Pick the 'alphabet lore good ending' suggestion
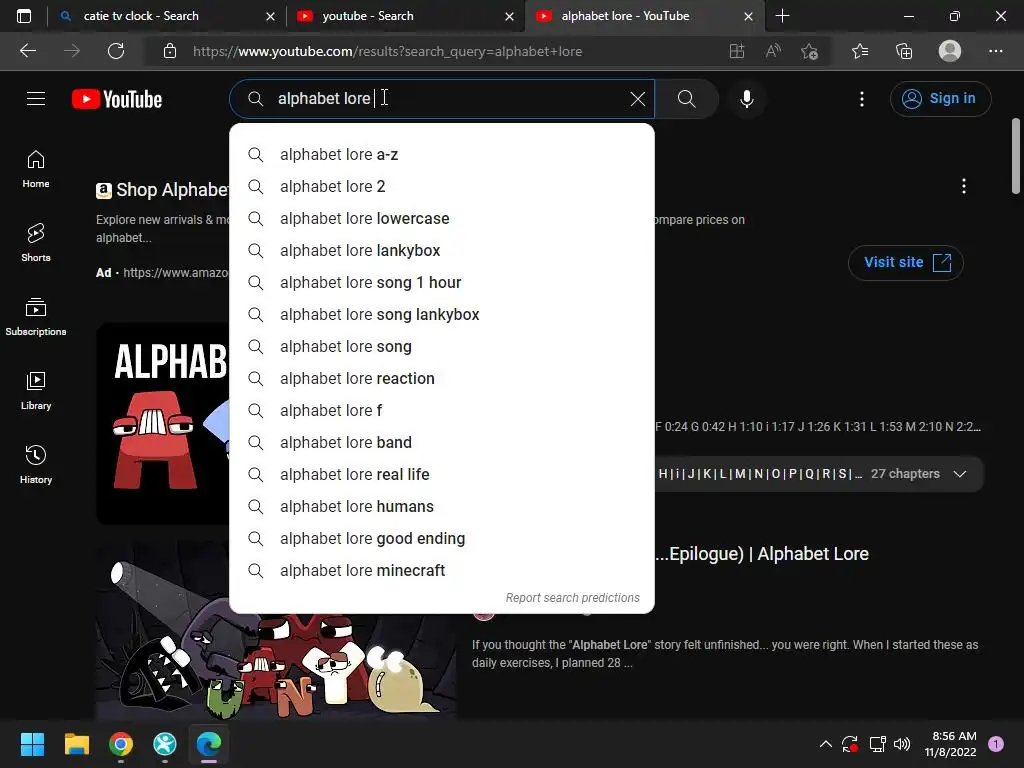This screenshot has width=1024, height=768. (x=442, y=539)
